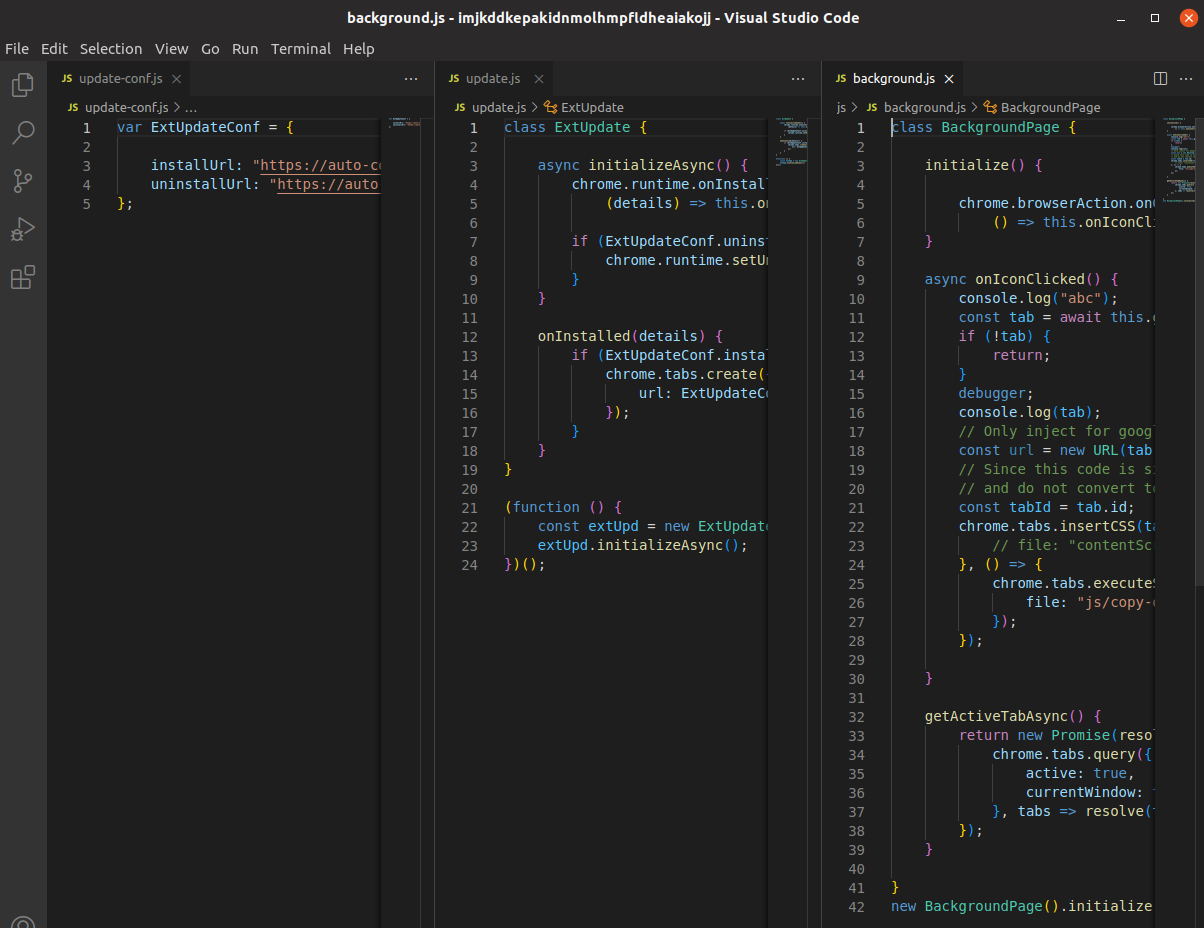This screenshot has width=1204, height=928.
Task: Open the Edit menu
Action: (x=54, y=48)
